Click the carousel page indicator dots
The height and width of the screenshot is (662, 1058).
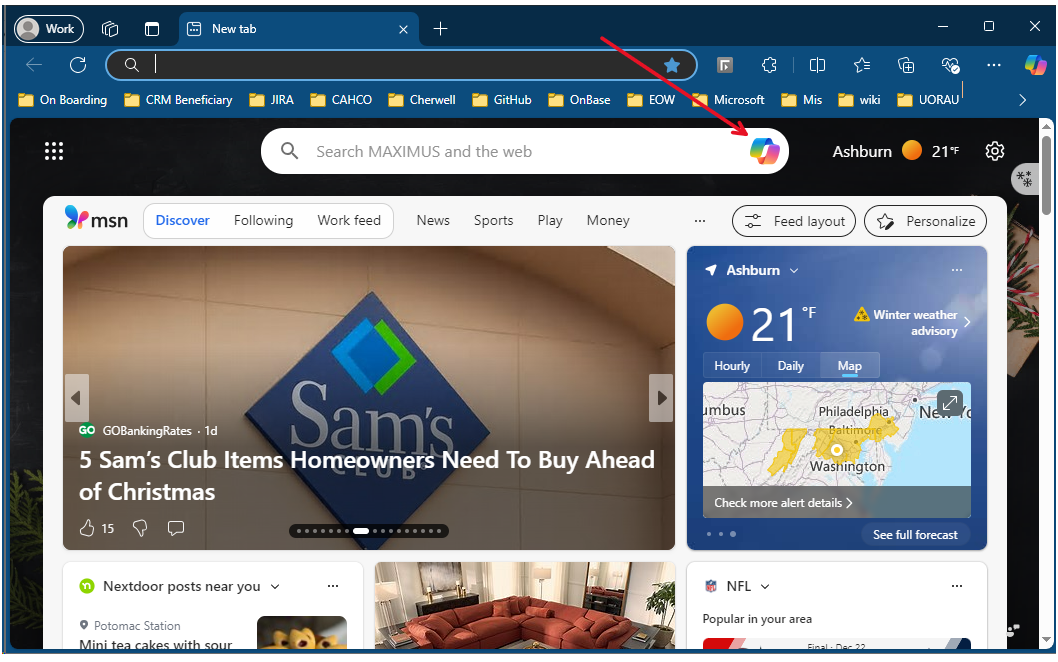(x=368, y=531)
